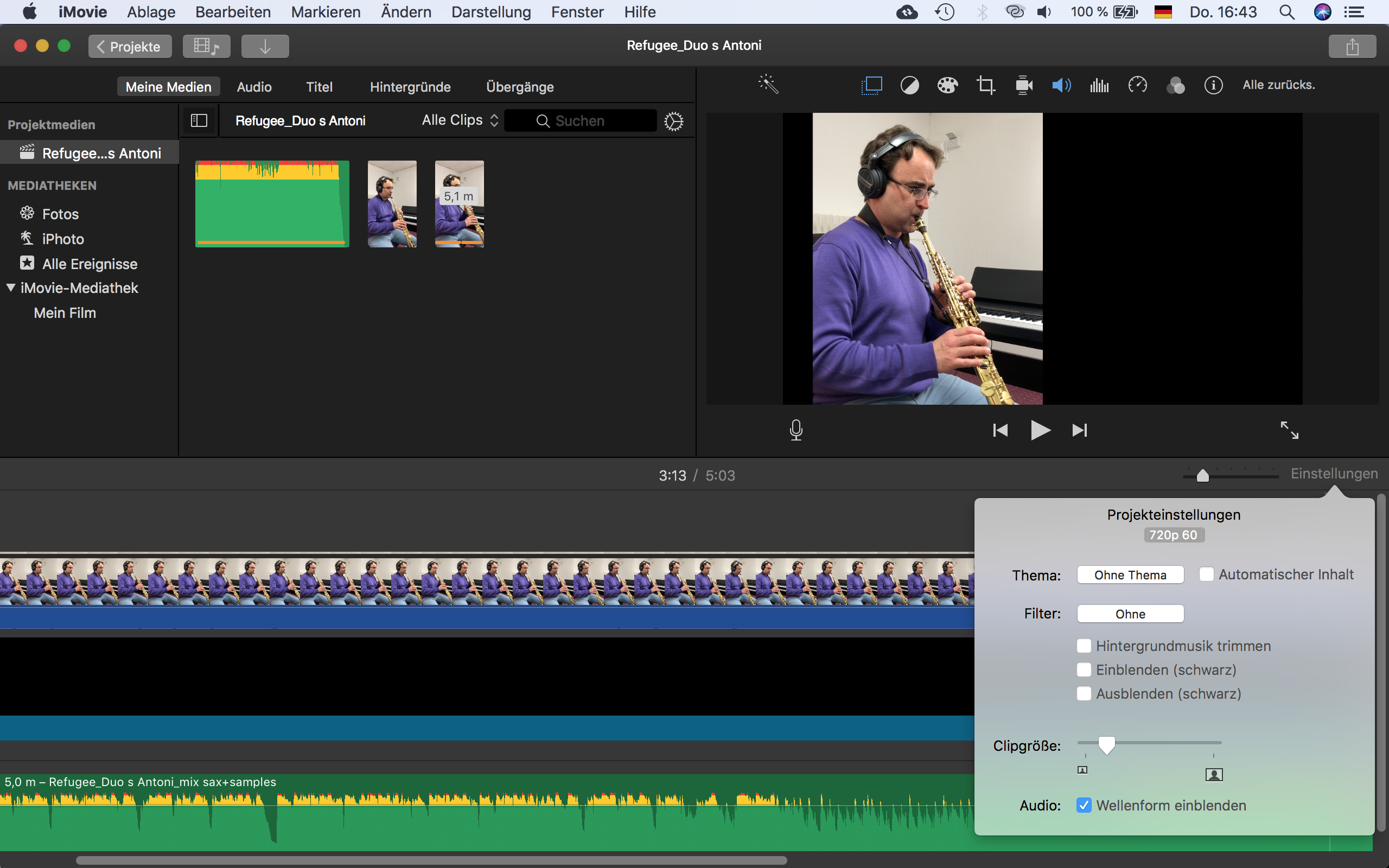This screenshot has height=868, width=1389.
Task: Open the color balance tool
Action: click(909, 86)
